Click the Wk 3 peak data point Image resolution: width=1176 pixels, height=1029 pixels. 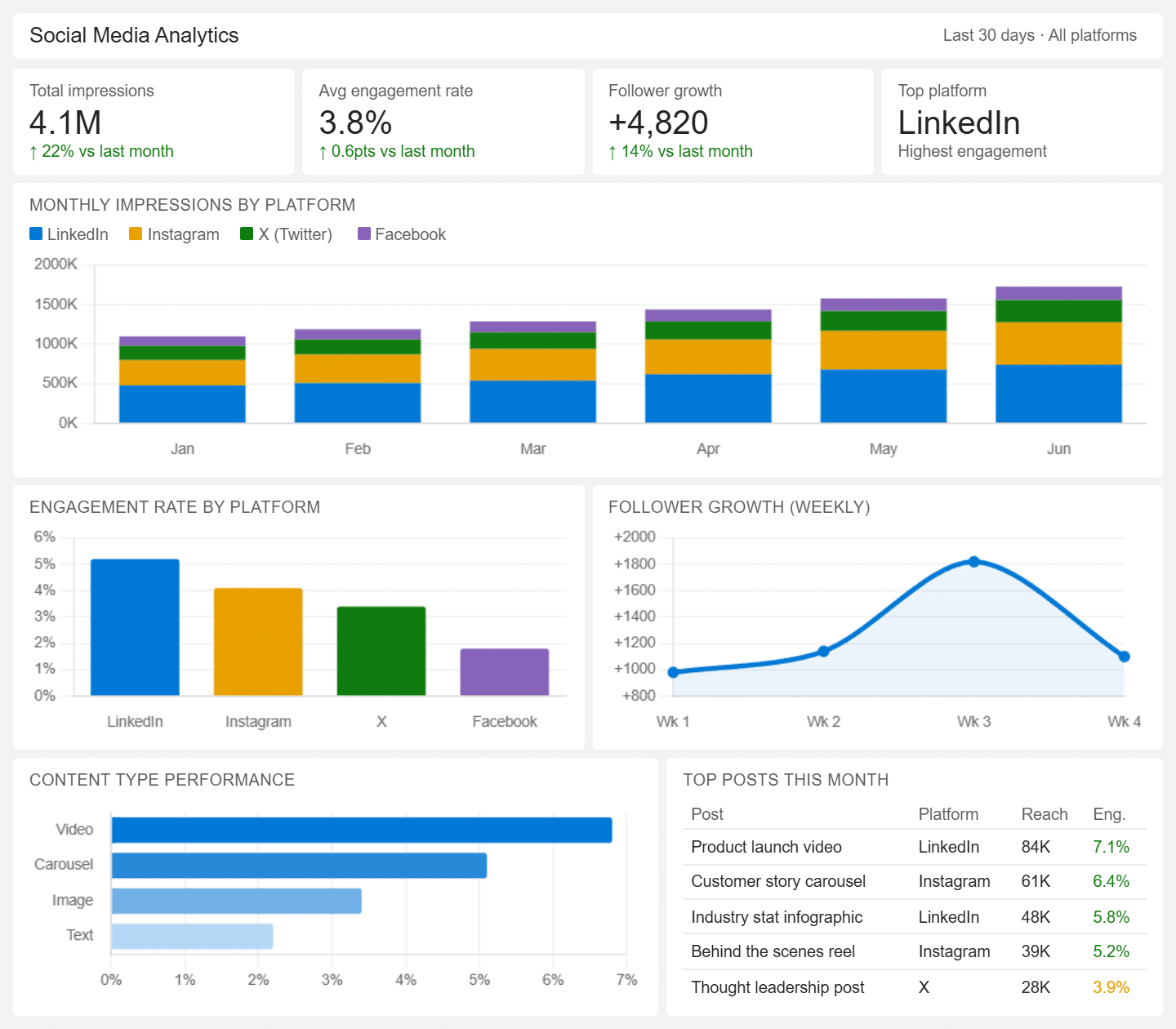(x=974, y=561)
